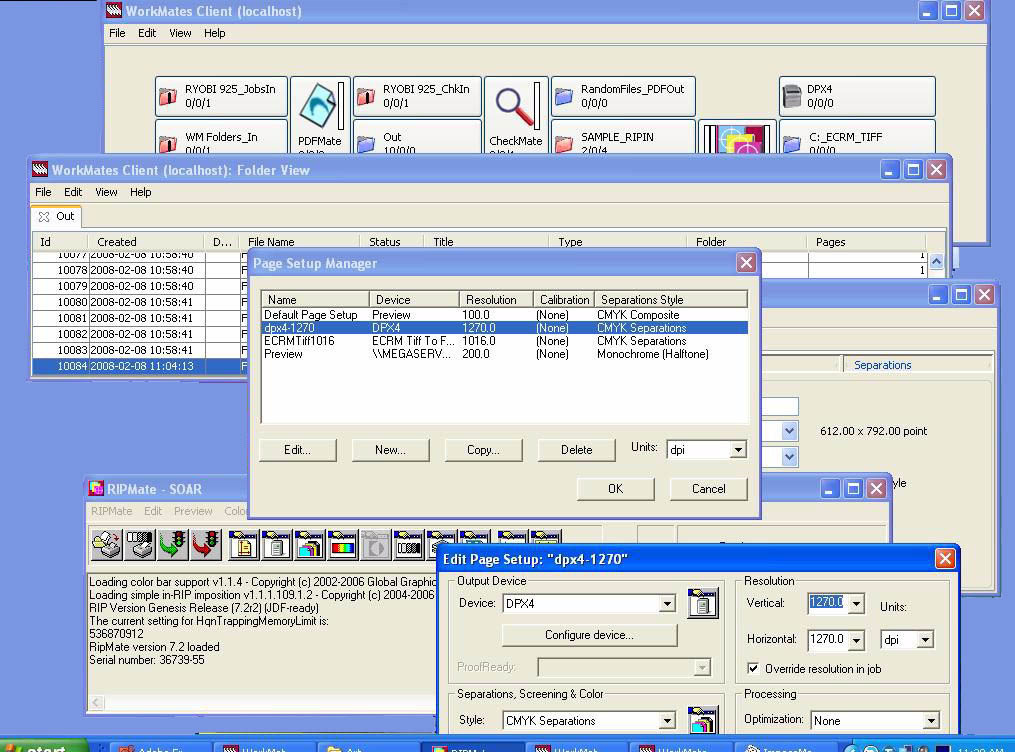Click the print file icon in RIPMate toolbar
Image resolution: width=1015 pixels, height=752 pixels.
[106, 544]
